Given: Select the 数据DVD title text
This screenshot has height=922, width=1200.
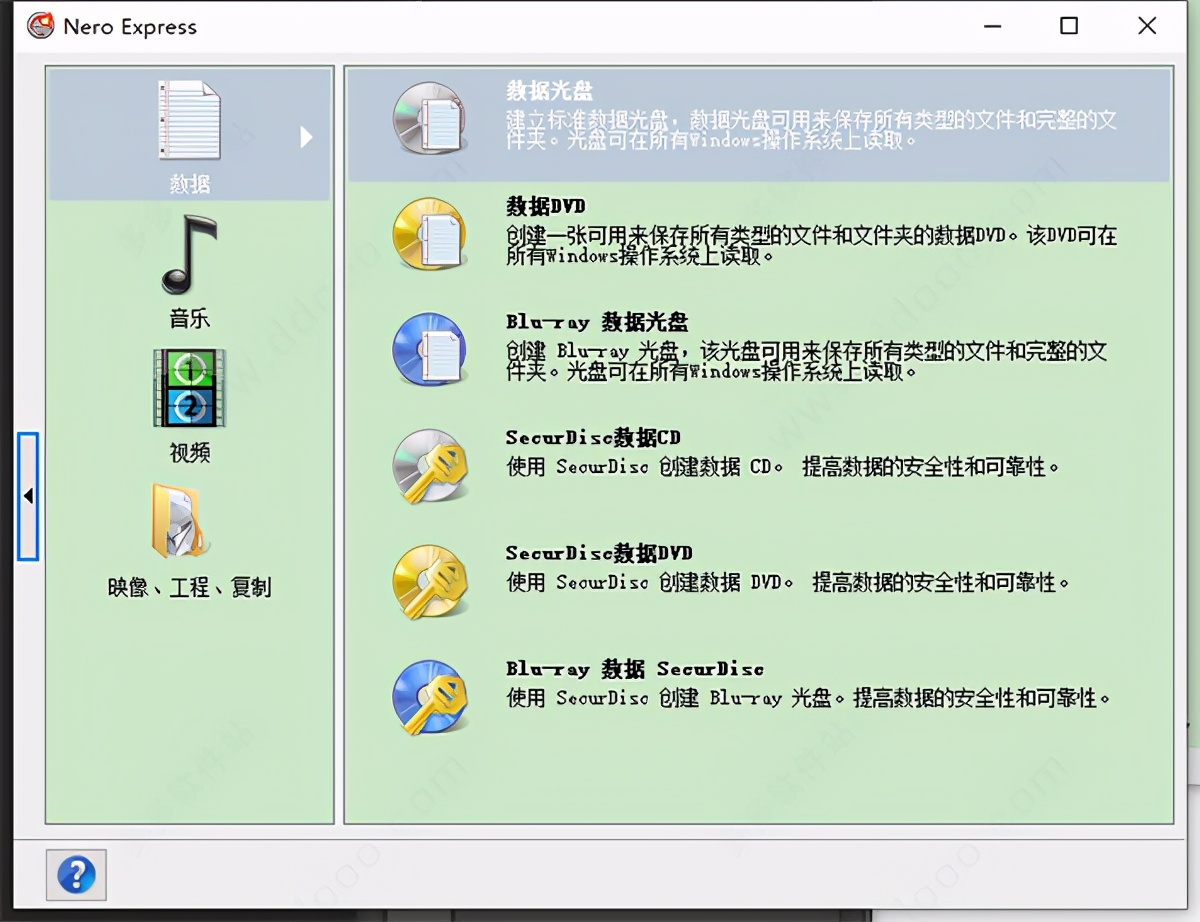Looking at the screenshot, I should [545, 207].
